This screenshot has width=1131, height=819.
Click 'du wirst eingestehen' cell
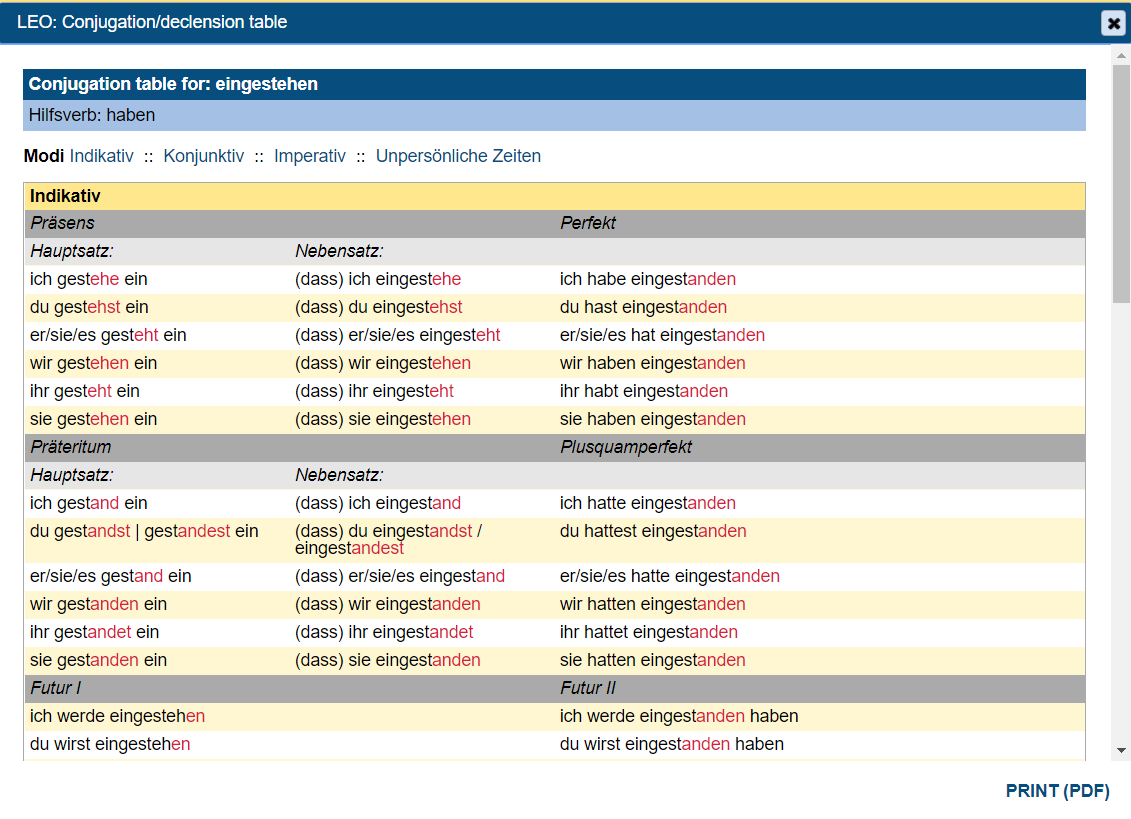(110, 744)
